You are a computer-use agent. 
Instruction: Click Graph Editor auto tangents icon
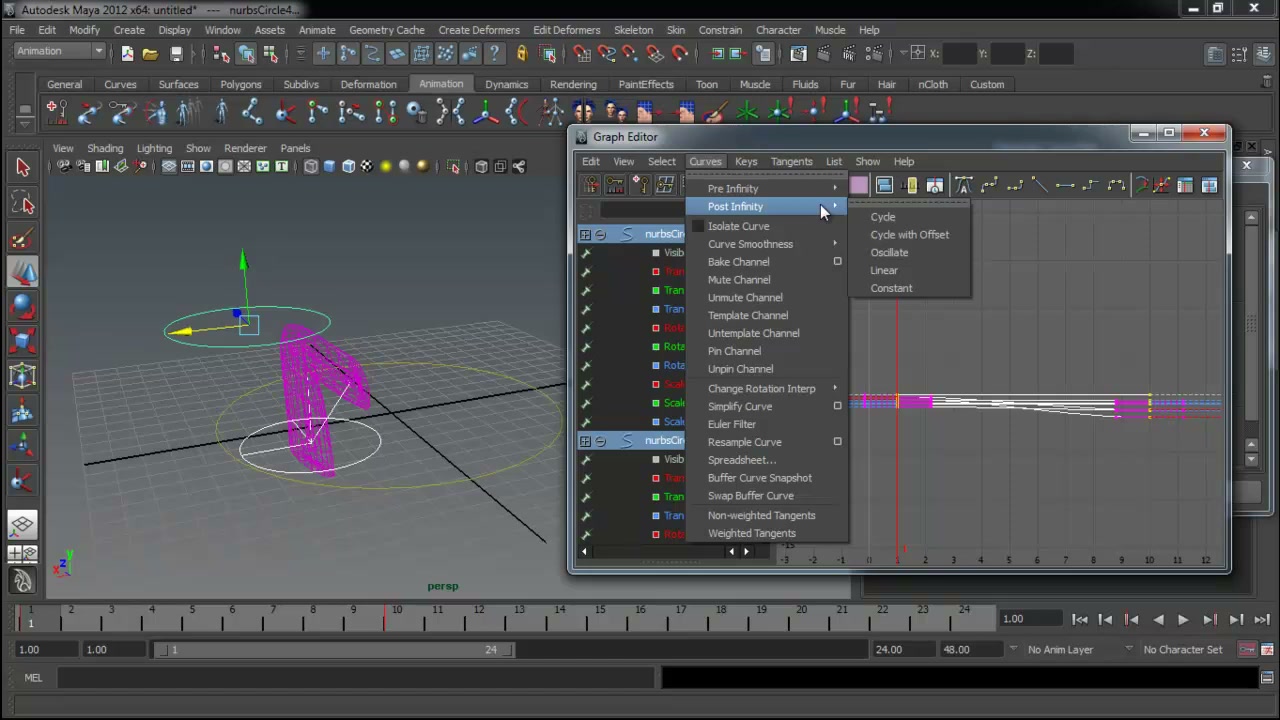[964, 185]
